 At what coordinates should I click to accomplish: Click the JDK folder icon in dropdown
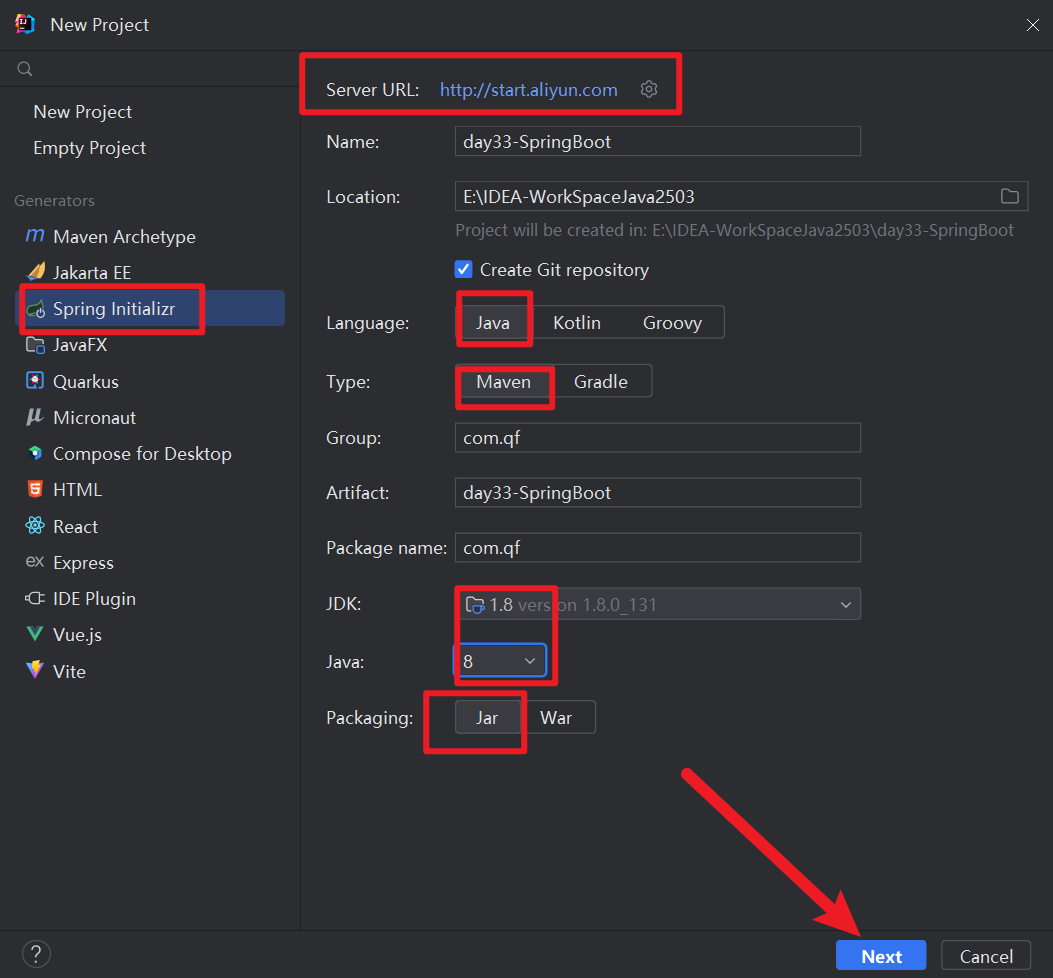475,605
